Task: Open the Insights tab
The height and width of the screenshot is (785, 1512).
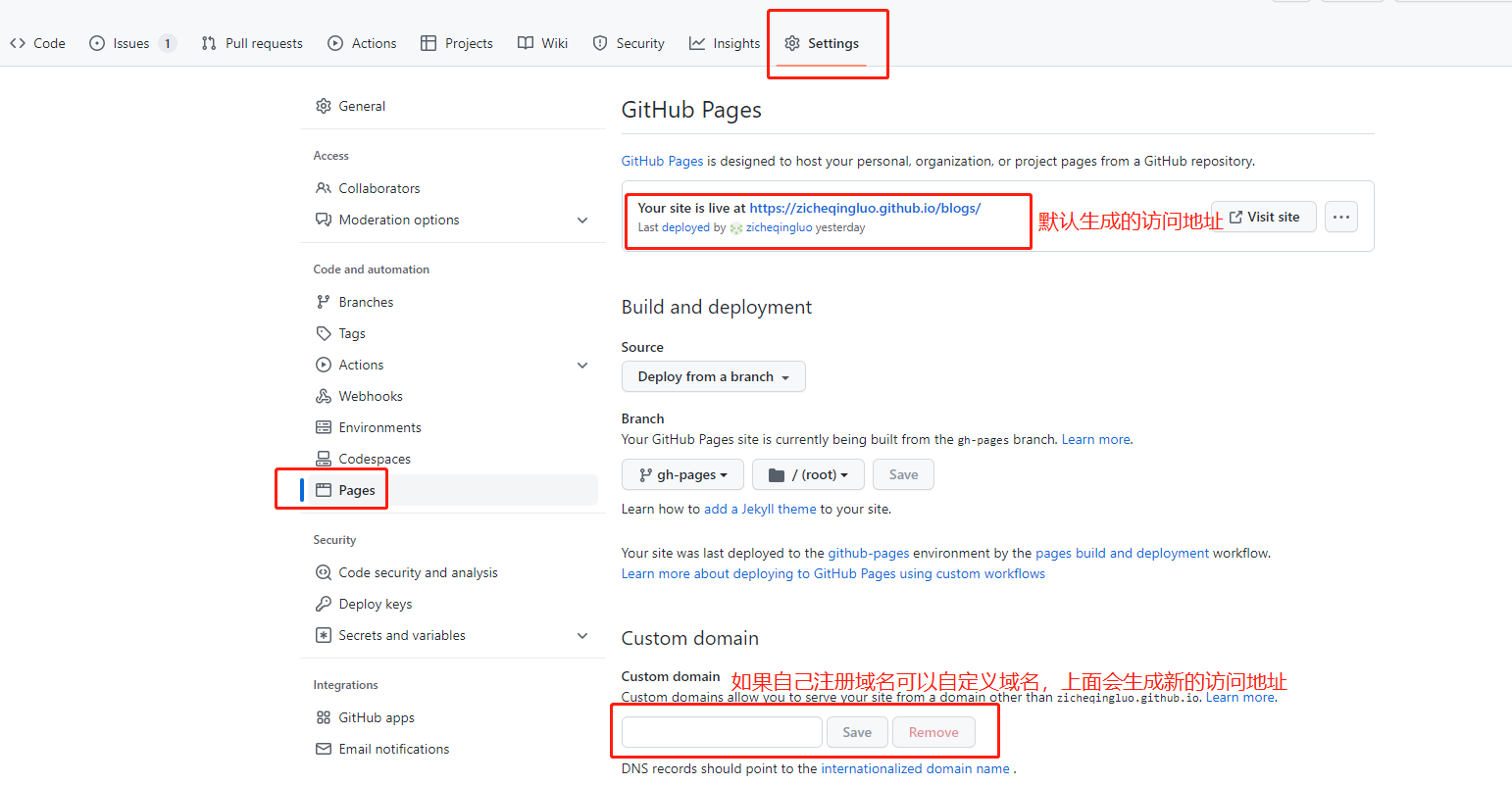Action: tap(725, 43)
